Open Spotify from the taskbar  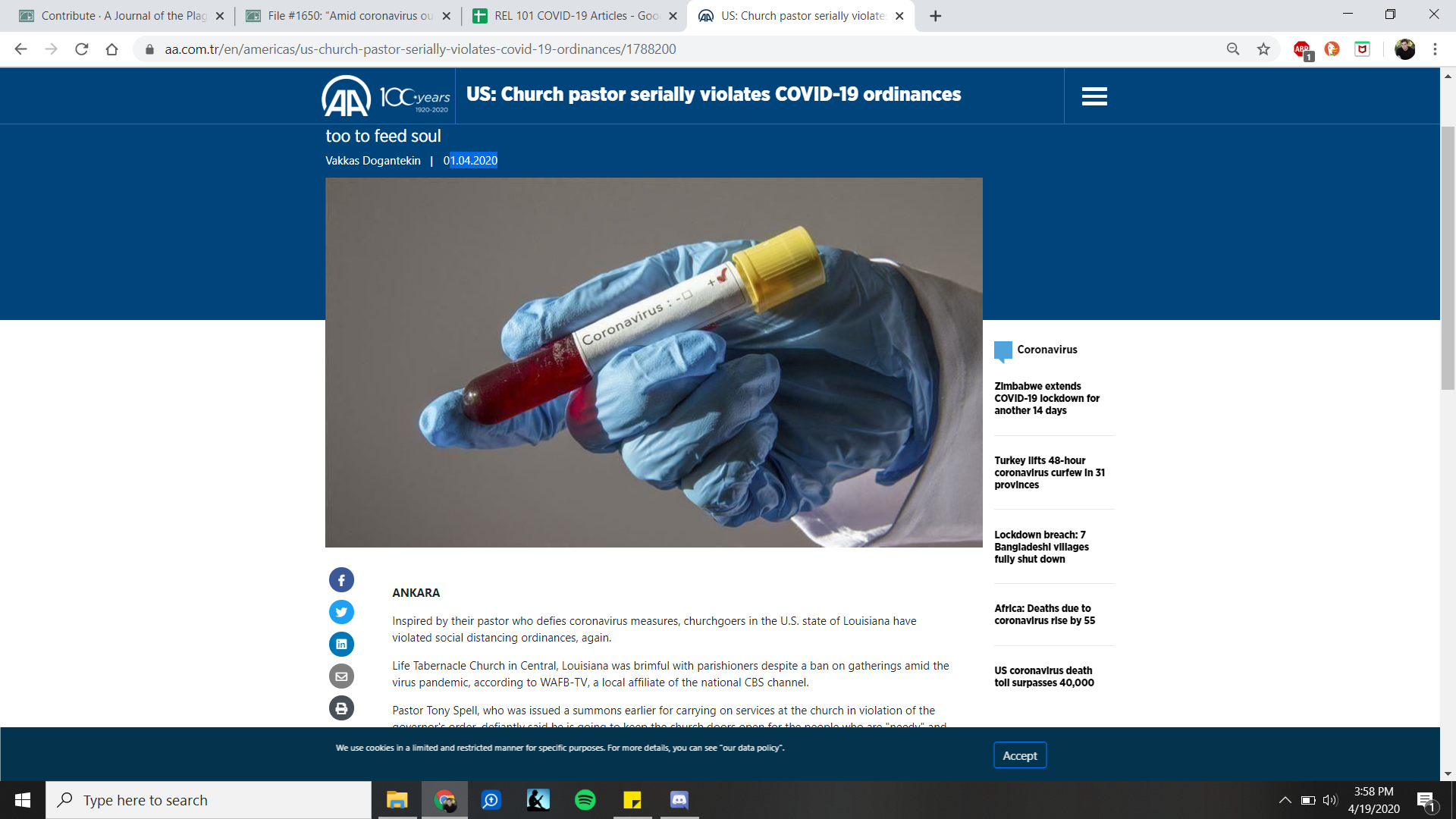click(x=585, y=800)
